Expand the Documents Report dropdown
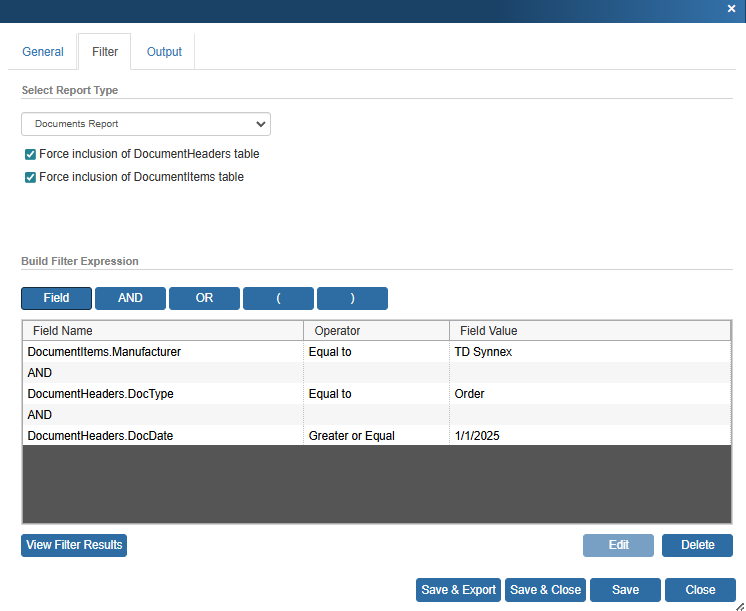This screenshot has height=611, width=746. click(x=146, y=124)
